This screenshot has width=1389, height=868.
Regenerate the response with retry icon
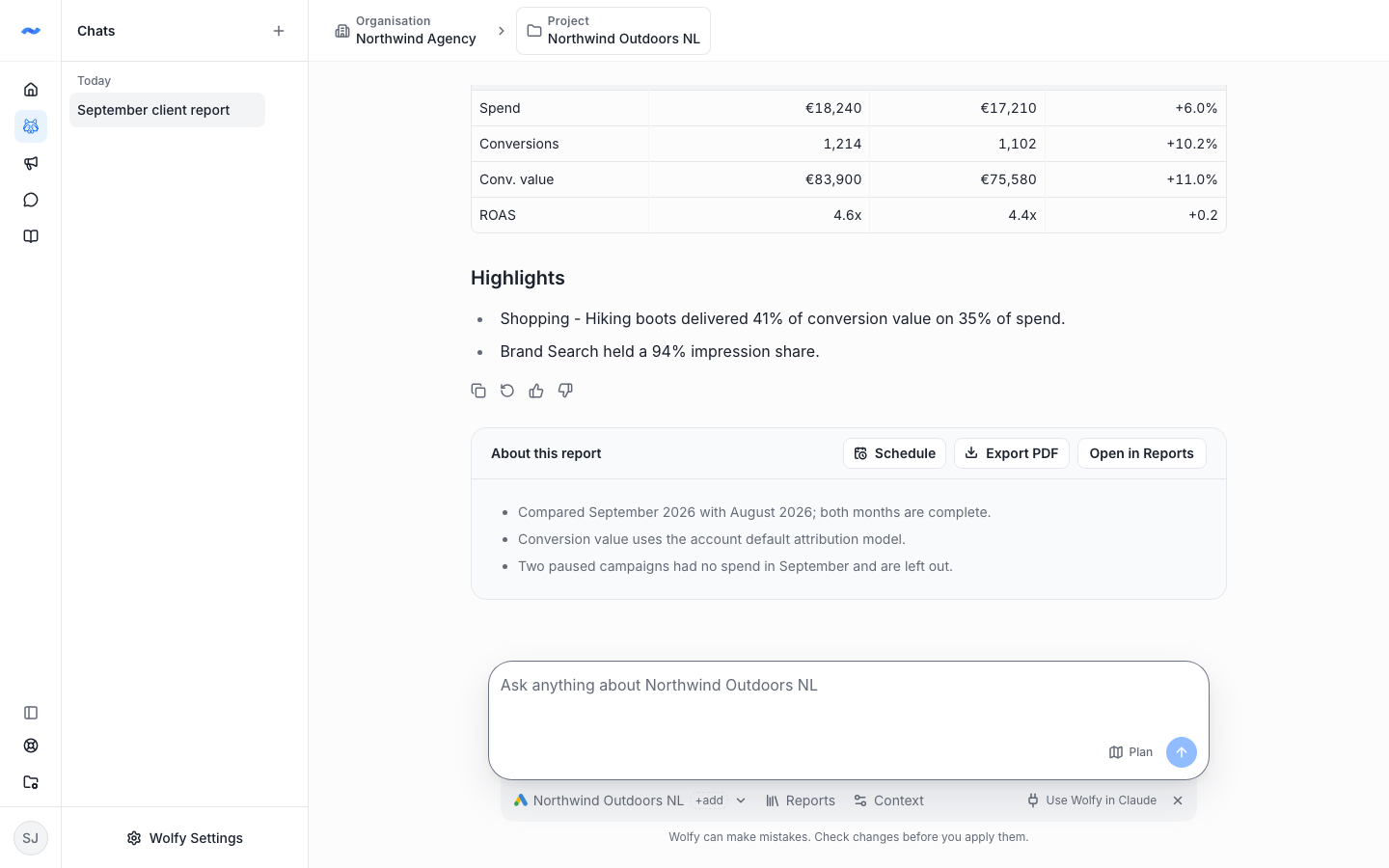pos(507,391)
